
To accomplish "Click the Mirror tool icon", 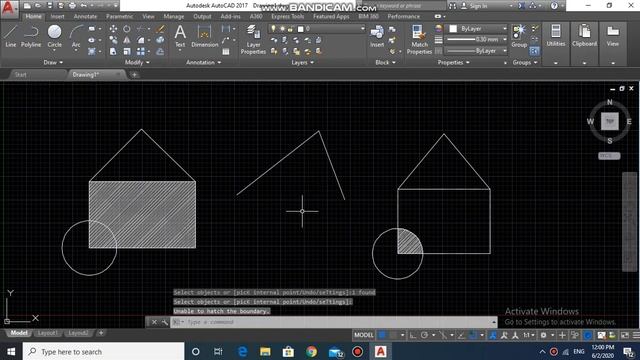I will coord(127,40).
